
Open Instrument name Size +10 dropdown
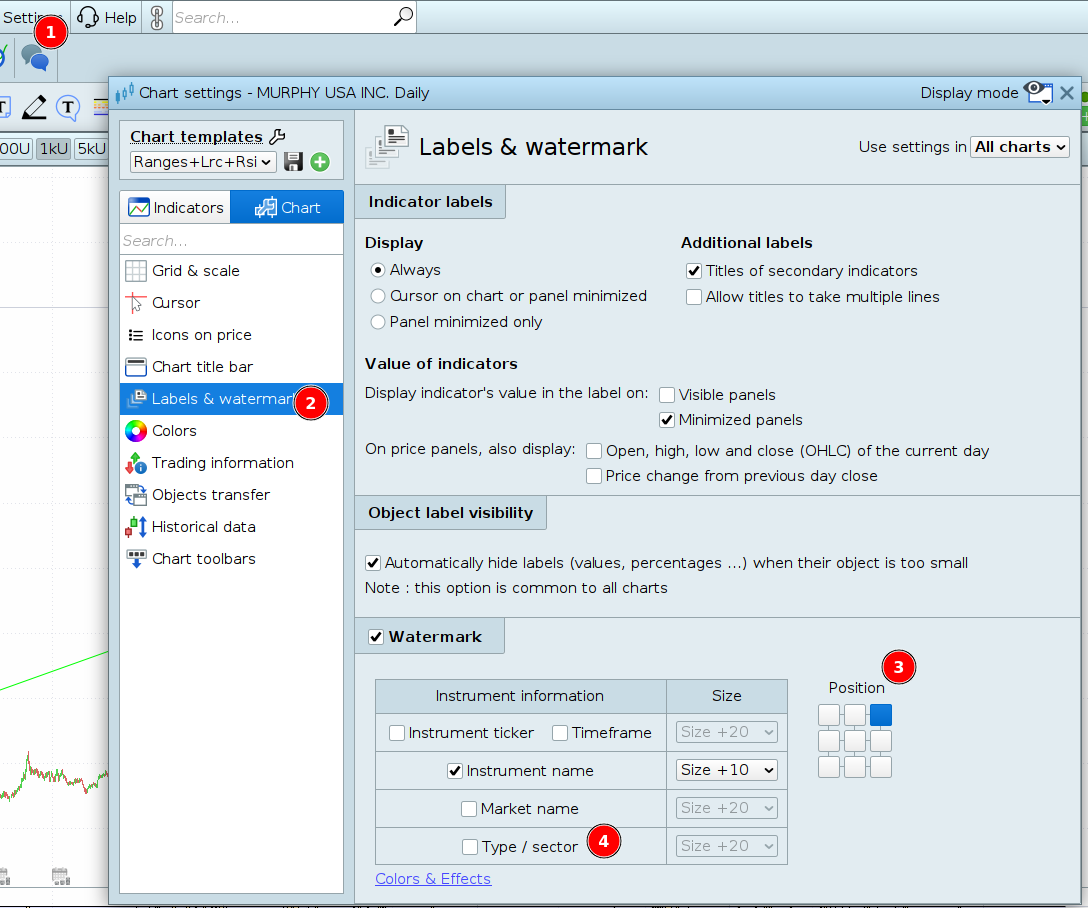(x=726, y=770)
